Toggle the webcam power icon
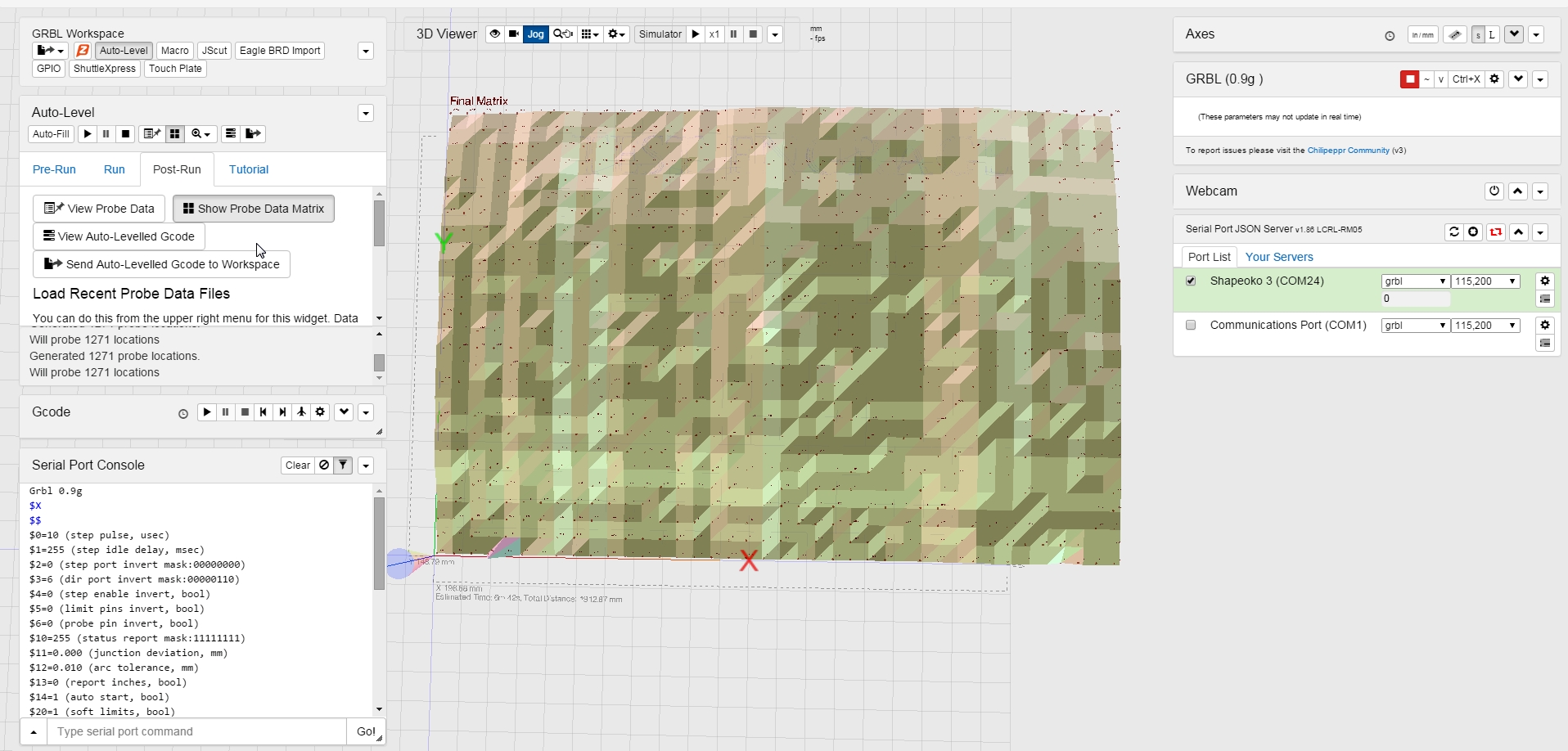Image resolution: width=1568 pixels, height=751 pixels. coord(1494,191)
